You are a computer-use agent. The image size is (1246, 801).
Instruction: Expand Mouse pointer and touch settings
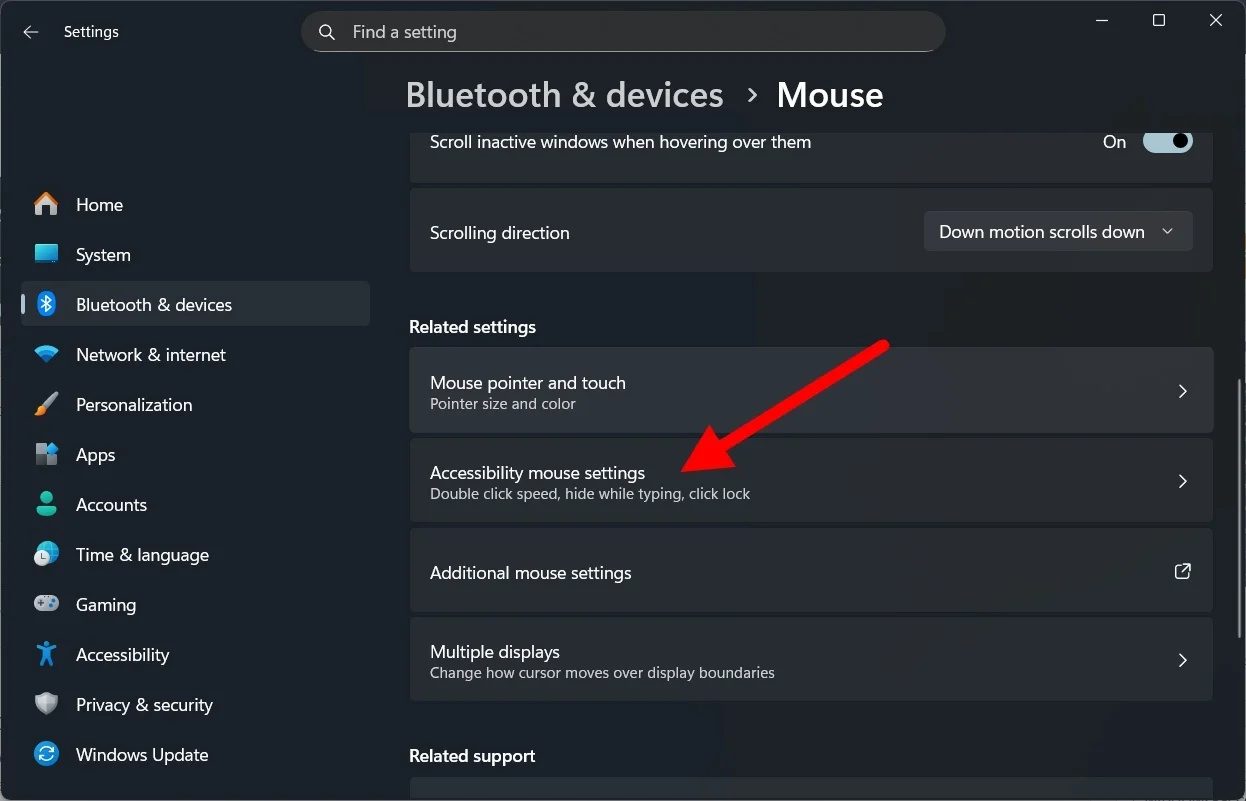811,390
